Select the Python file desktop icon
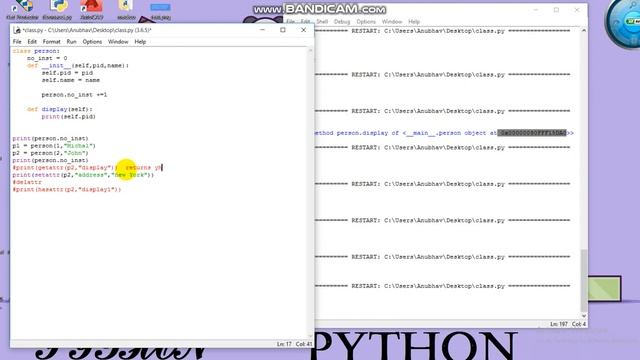 (57, 10)
